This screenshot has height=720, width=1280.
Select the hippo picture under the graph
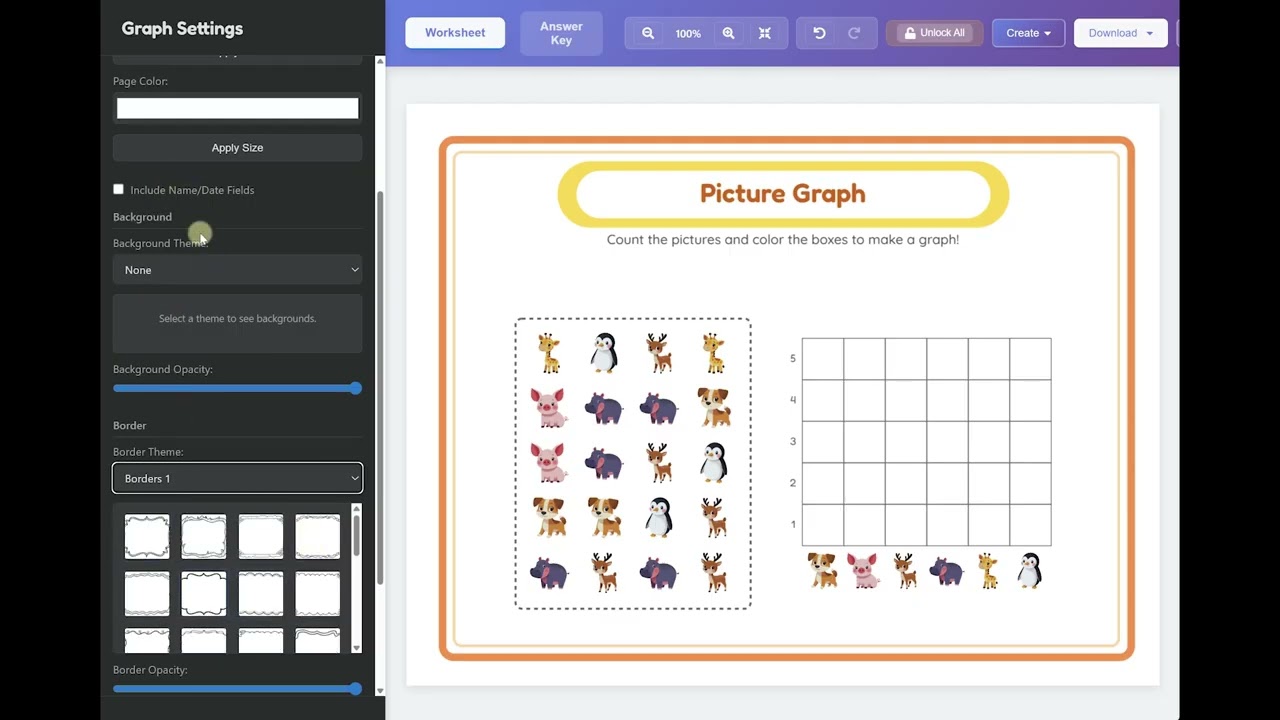click(x=946, y=571)
